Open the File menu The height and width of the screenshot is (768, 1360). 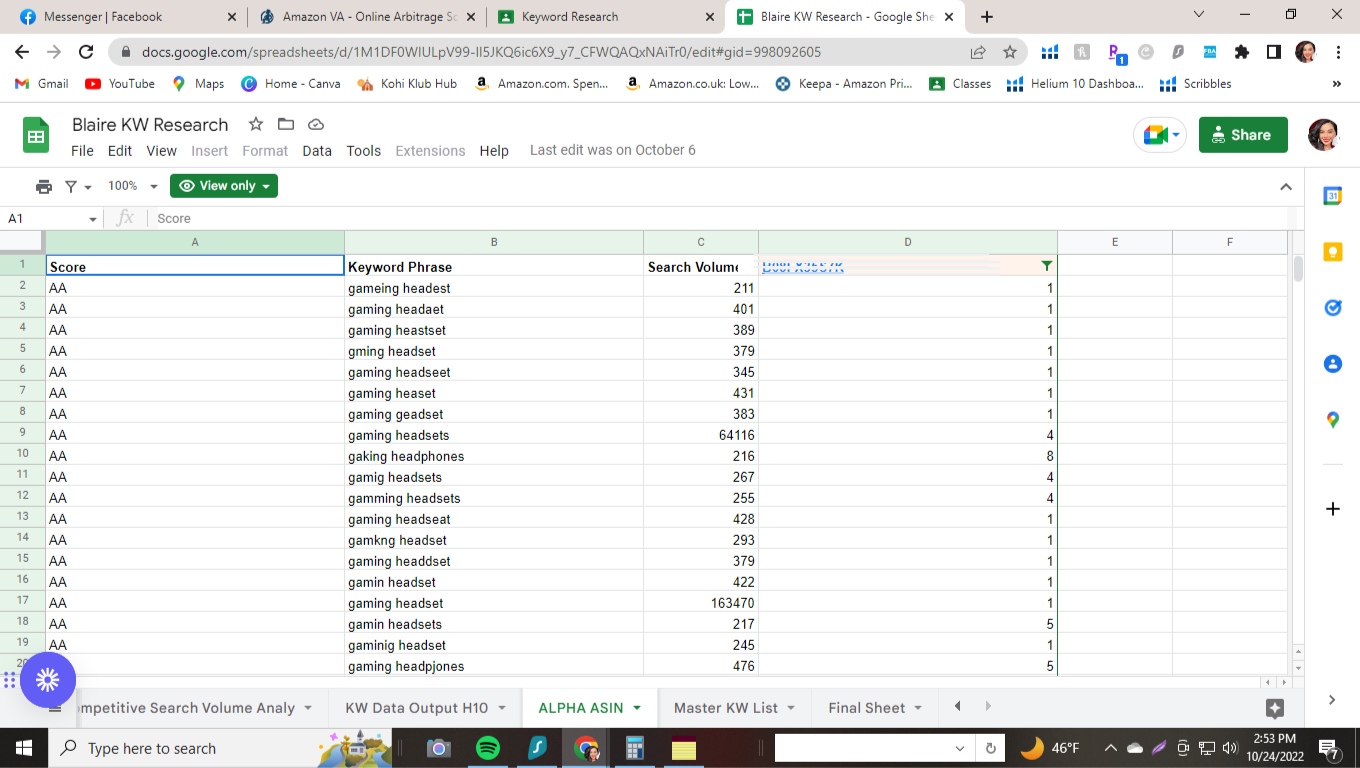(82, 151)
